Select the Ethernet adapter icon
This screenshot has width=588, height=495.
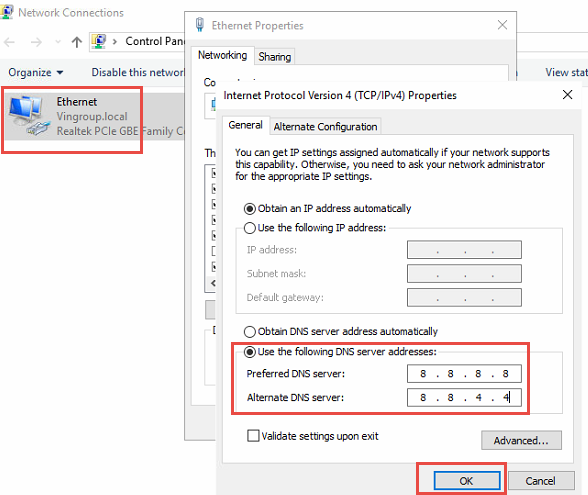click(29, 116)
